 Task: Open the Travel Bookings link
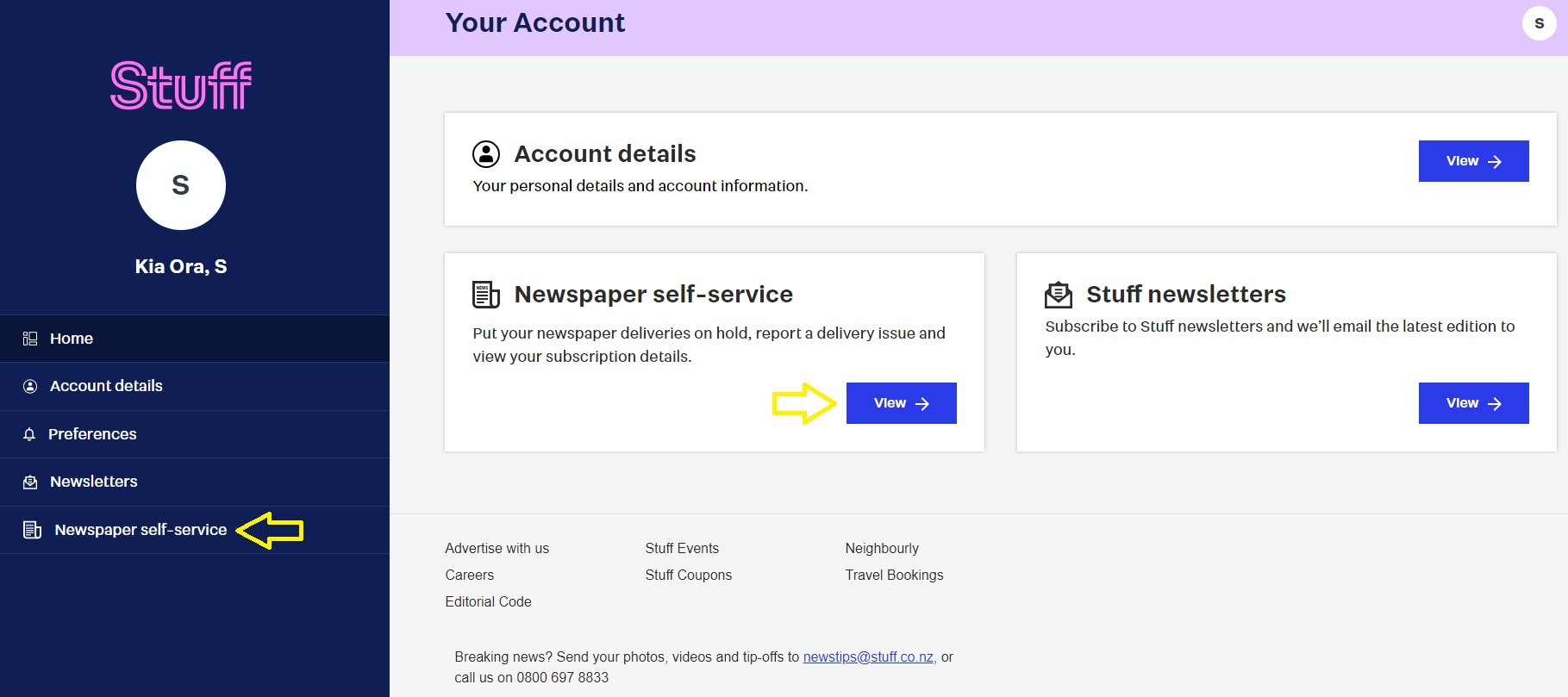point(894,575)
